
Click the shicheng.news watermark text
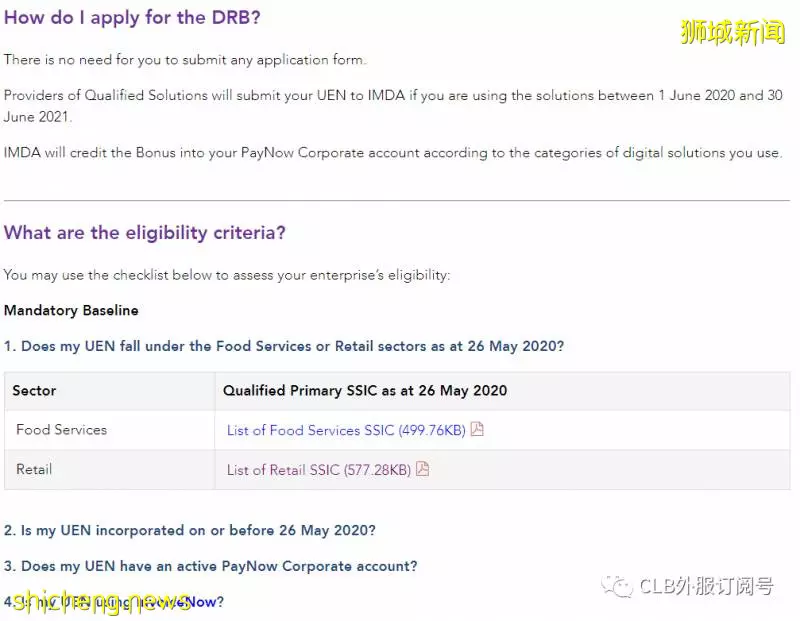point(102,602)
